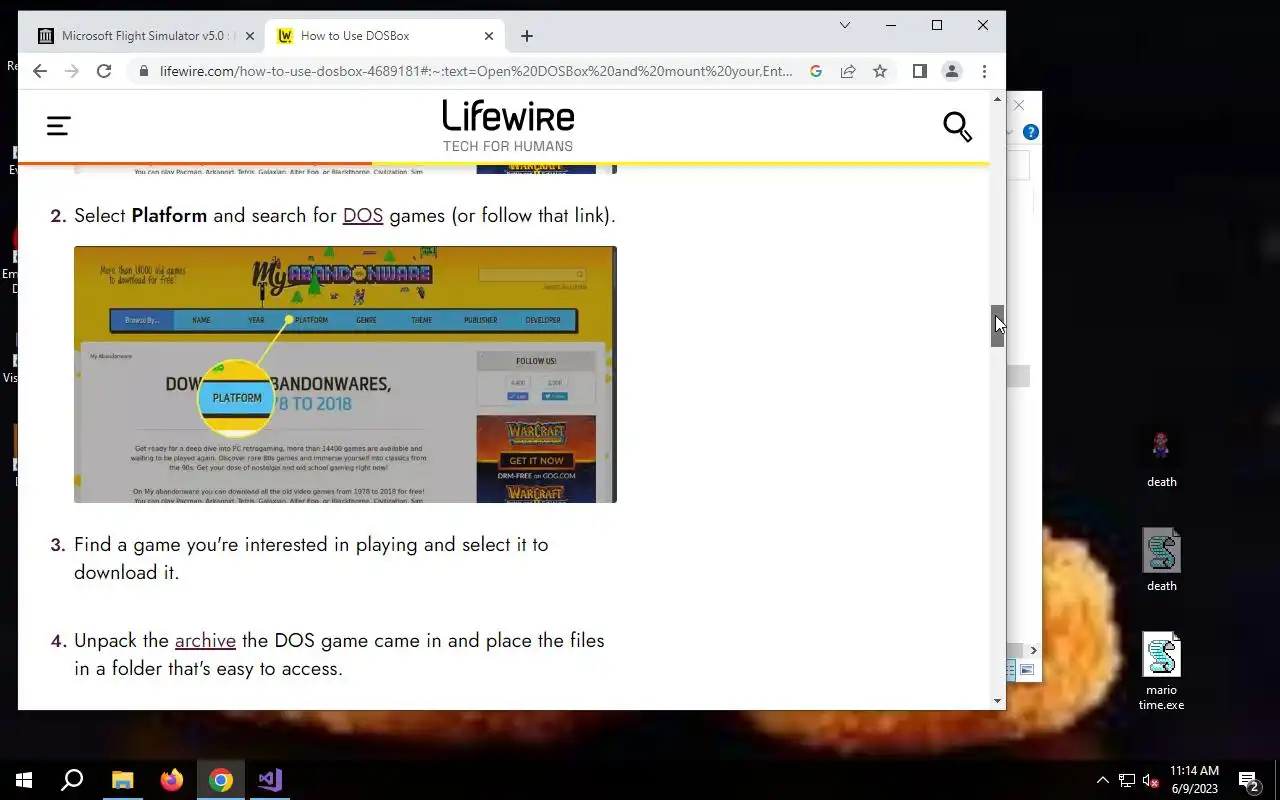Image resolution: width=1280 pixels, height=800 pixels.
Task: Click the page scrollbar thumb
Action: pyautogui.click(x=997, y=326)
